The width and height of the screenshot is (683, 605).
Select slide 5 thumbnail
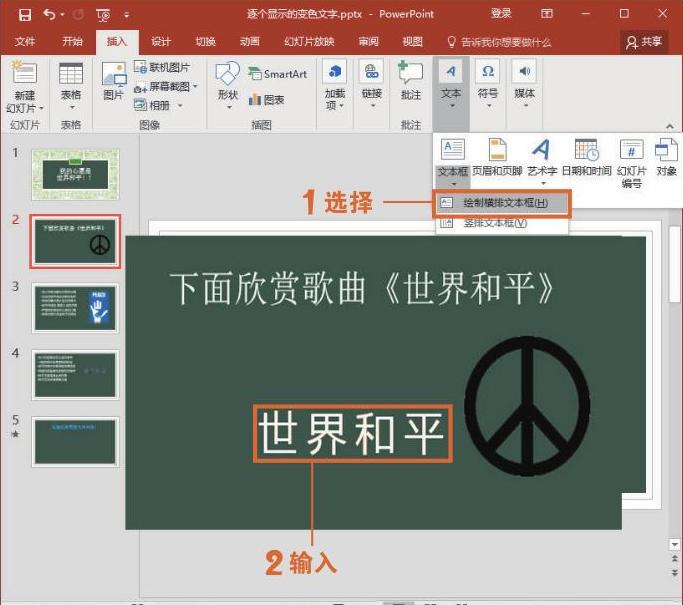pos(75,441)
